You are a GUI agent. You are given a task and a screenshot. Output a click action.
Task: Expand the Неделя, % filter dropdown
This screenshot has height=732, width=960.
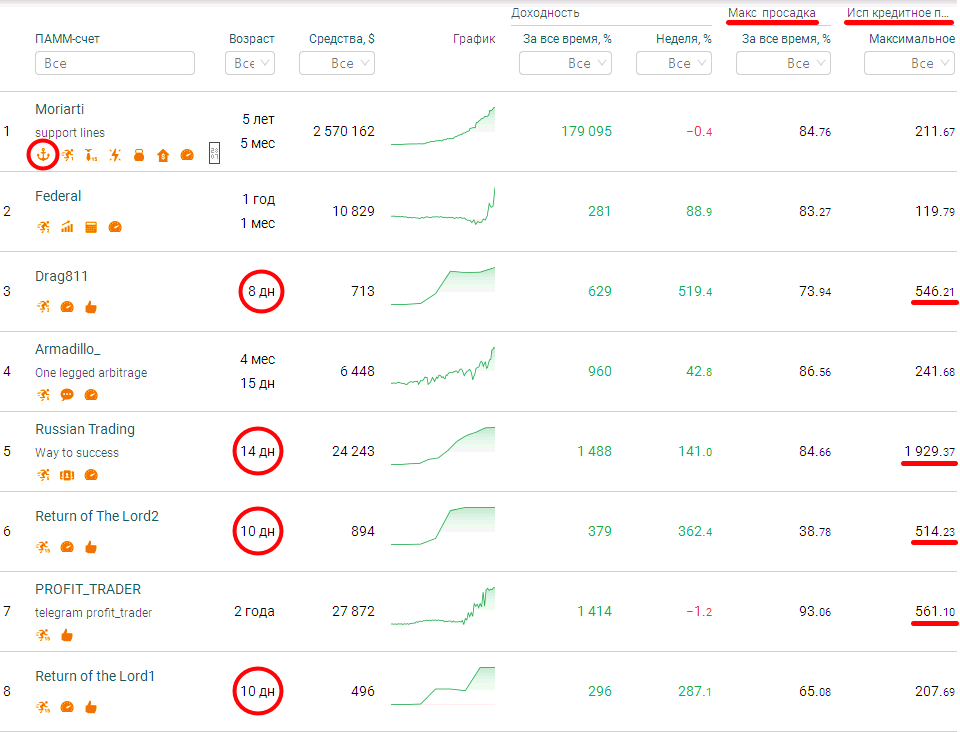673,63
